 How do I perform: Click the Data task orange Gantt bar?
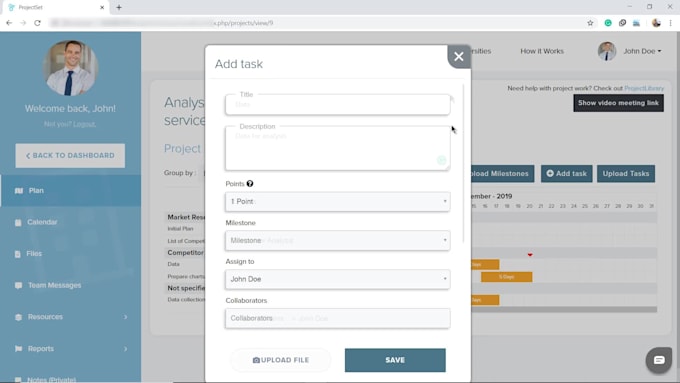click(485, 264)
